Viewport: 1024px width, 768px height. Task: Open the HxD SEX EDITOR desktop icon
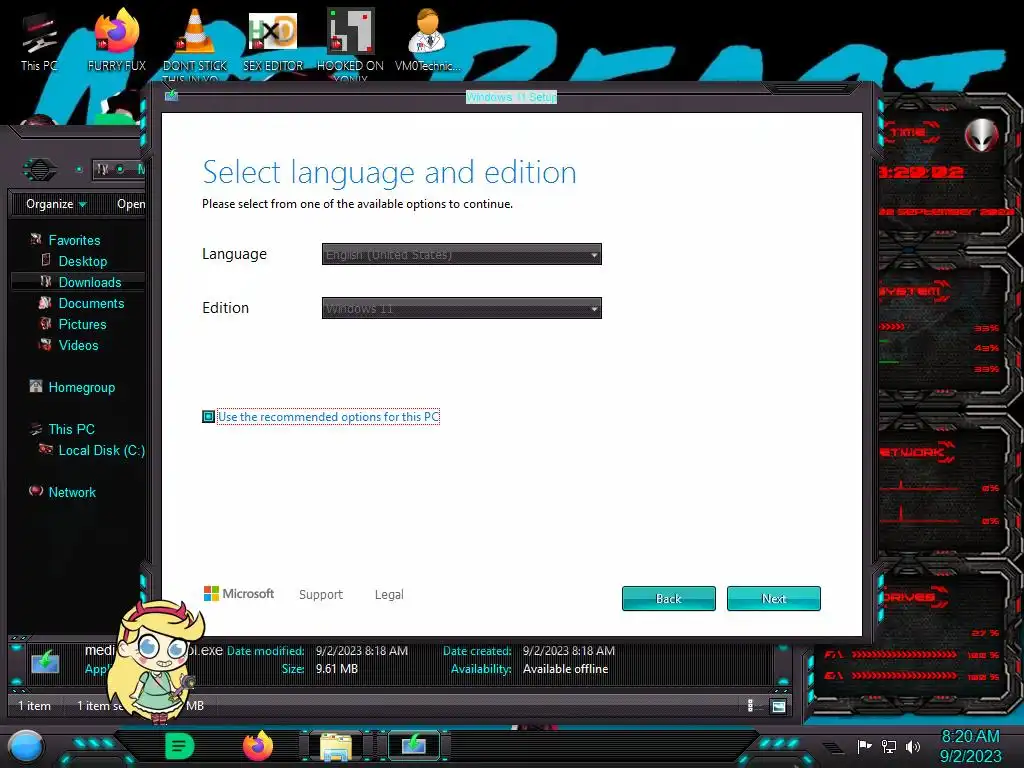coord(273,40)
